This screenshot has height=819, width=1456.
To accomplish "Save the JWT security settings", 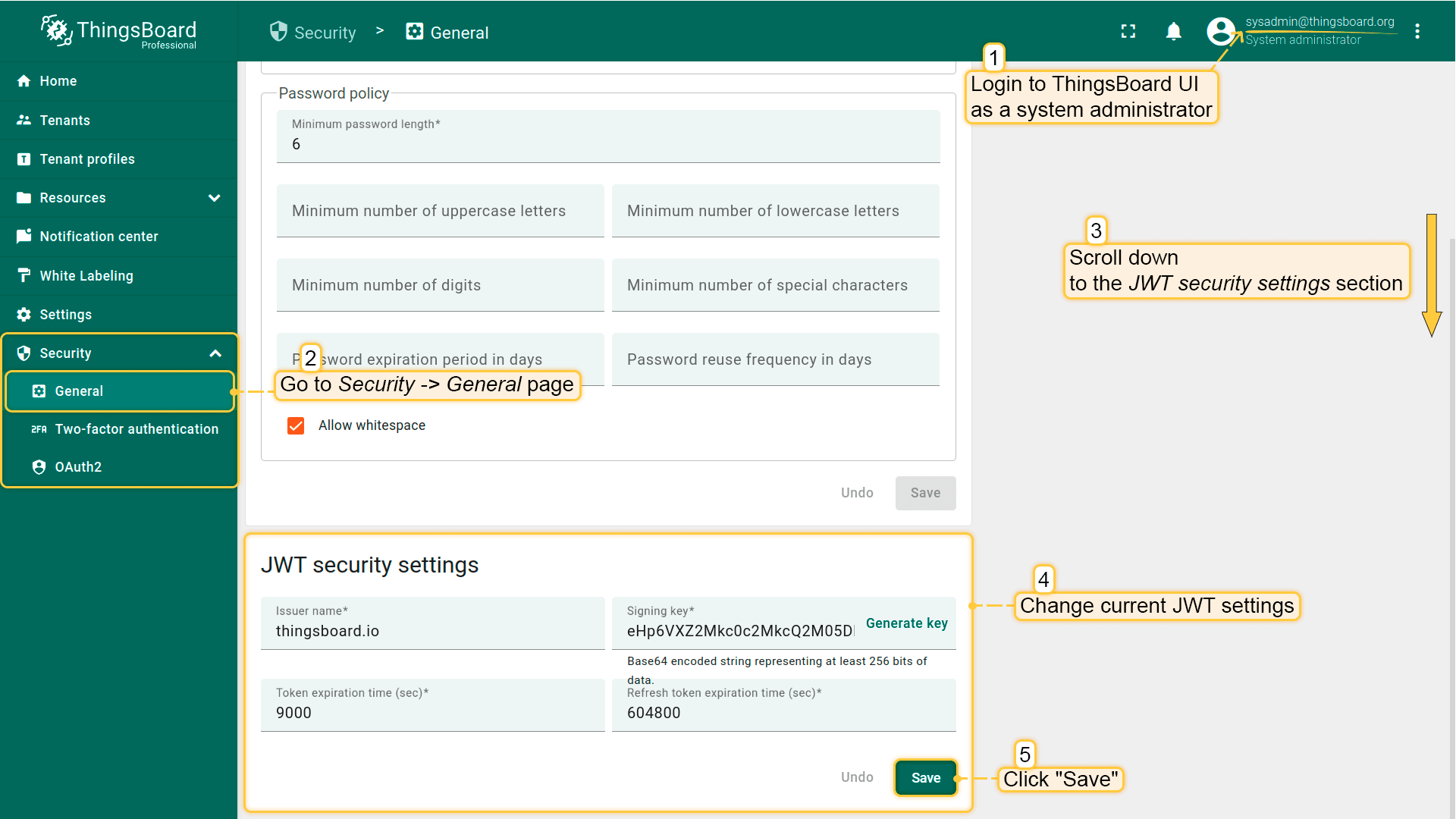I will [x=925, y=778].
